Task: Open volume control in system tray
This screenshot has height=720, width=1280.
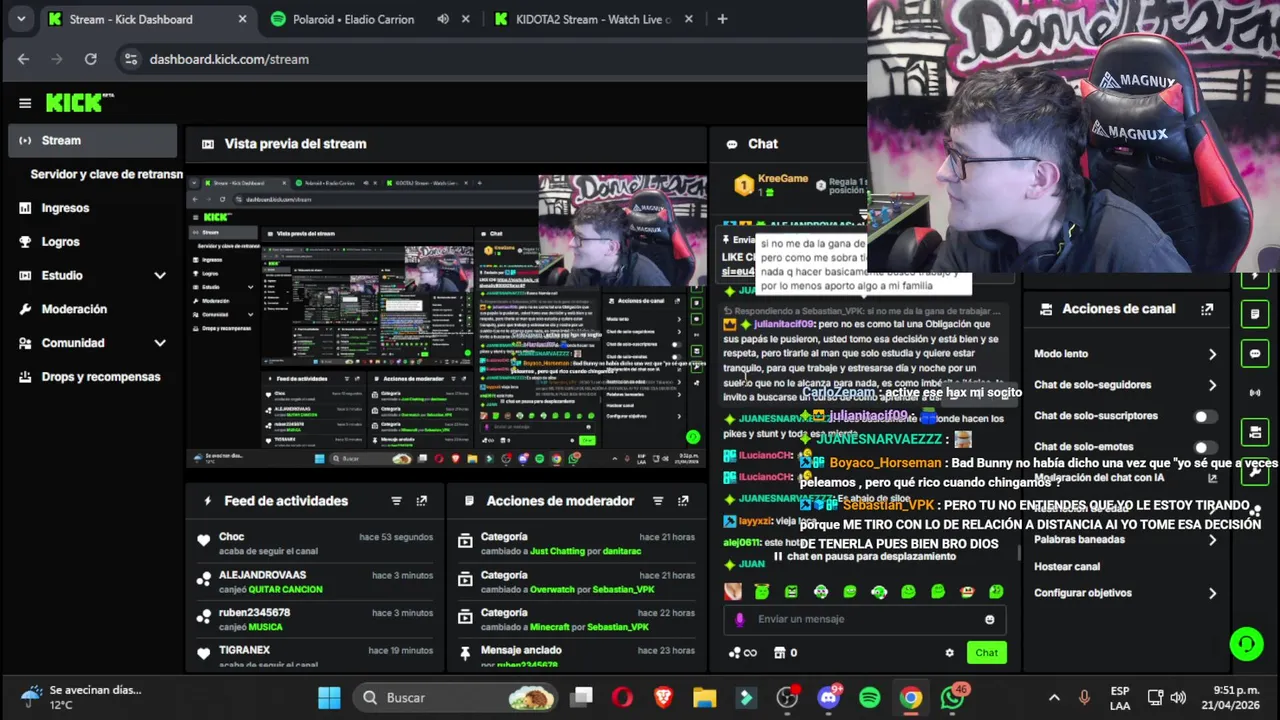Action: click(1178, 697)
